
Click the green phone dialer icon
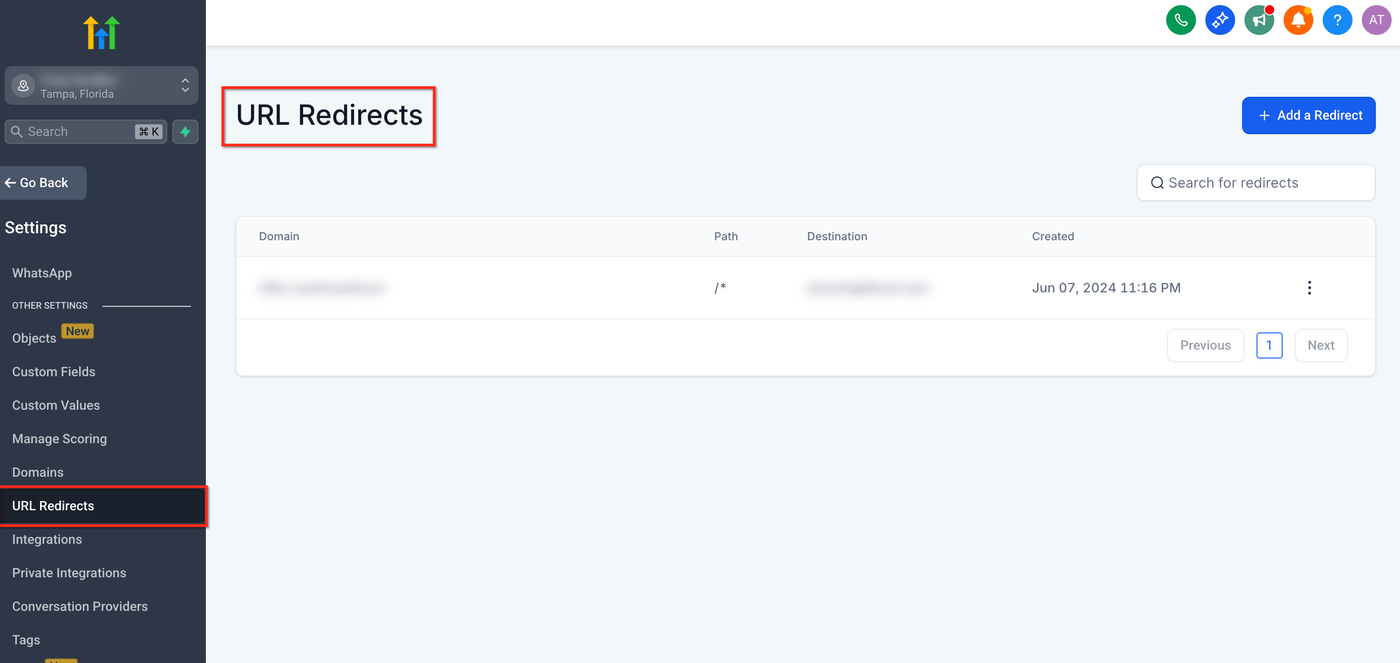(1181, 20)
